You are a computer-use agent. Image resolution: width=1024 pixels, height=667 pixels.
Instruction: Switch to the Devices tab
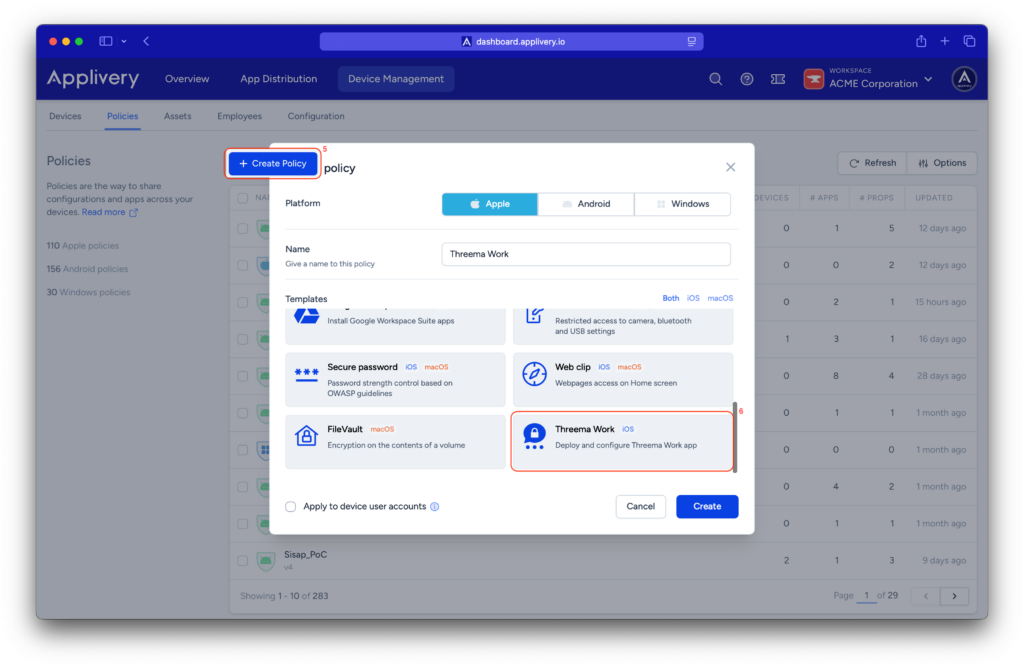click(65, 116)
